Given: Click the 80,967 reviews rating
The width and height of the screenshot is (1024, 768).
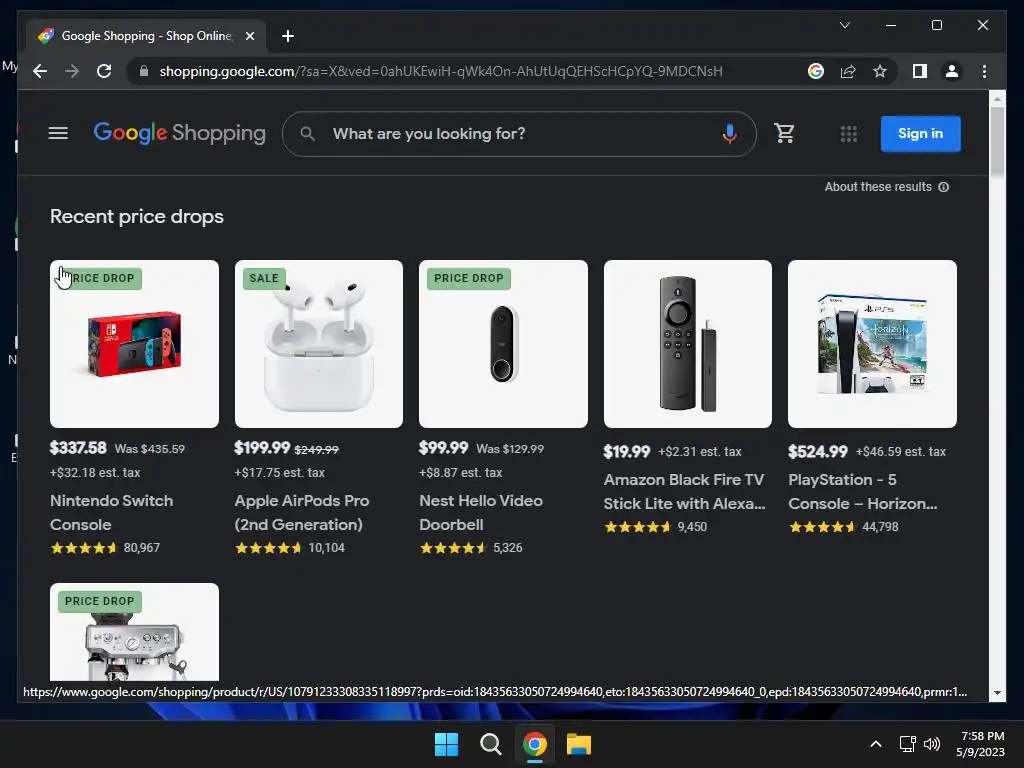Looking at the screenshot, I should (x=105, y=548).
